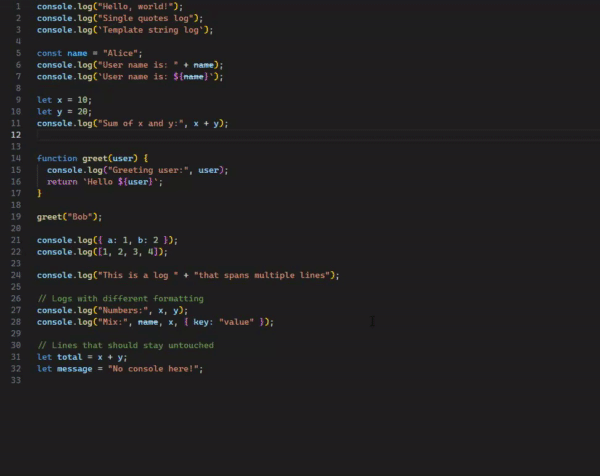Place cursor on empty highlighted line 12
The image size is (600, 476).
[318, 135]
